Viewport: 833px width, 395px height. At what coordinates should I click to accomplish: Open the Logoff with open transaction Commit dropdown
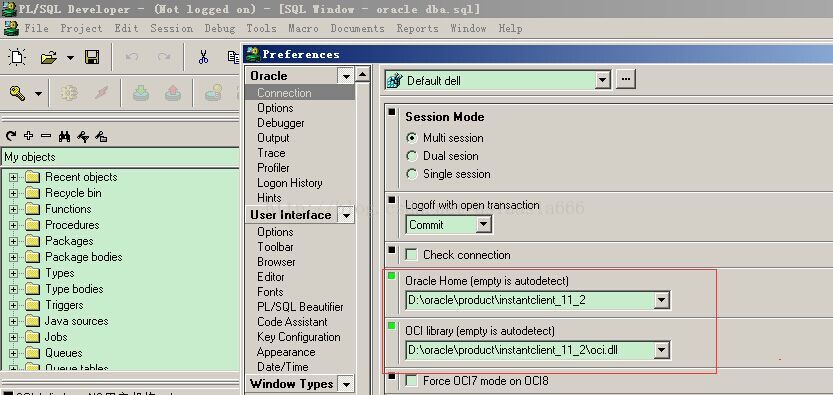[483, 225]
